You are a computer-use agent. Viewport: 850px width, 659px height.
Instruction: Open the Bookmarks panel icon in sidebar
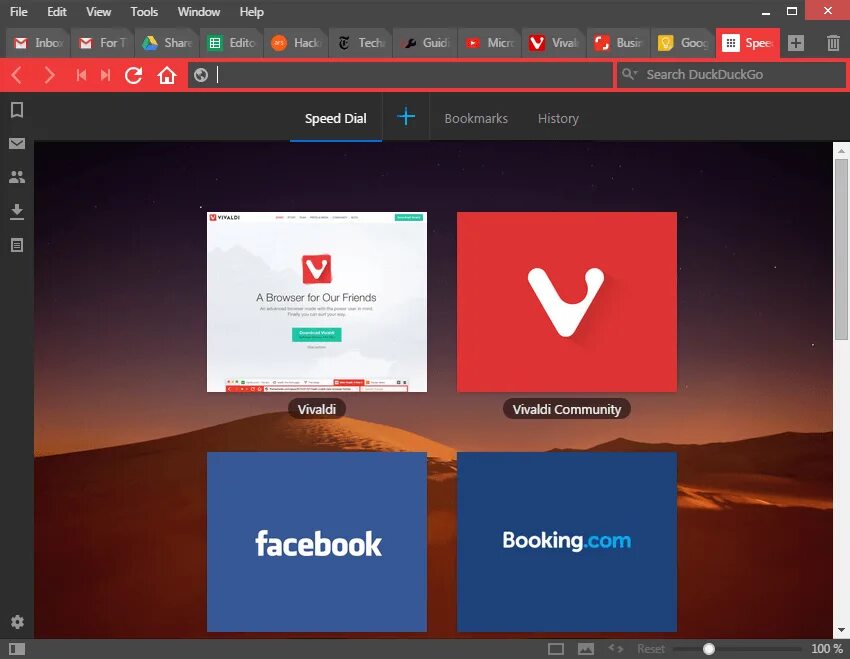click(17, 110)
